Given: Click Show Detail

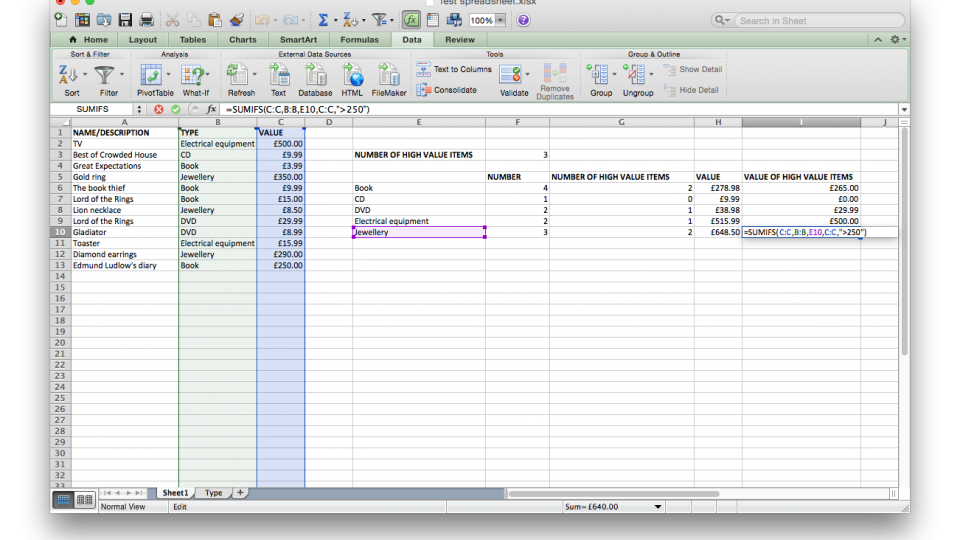Looking at the screenshot, I should coord(692,69).
